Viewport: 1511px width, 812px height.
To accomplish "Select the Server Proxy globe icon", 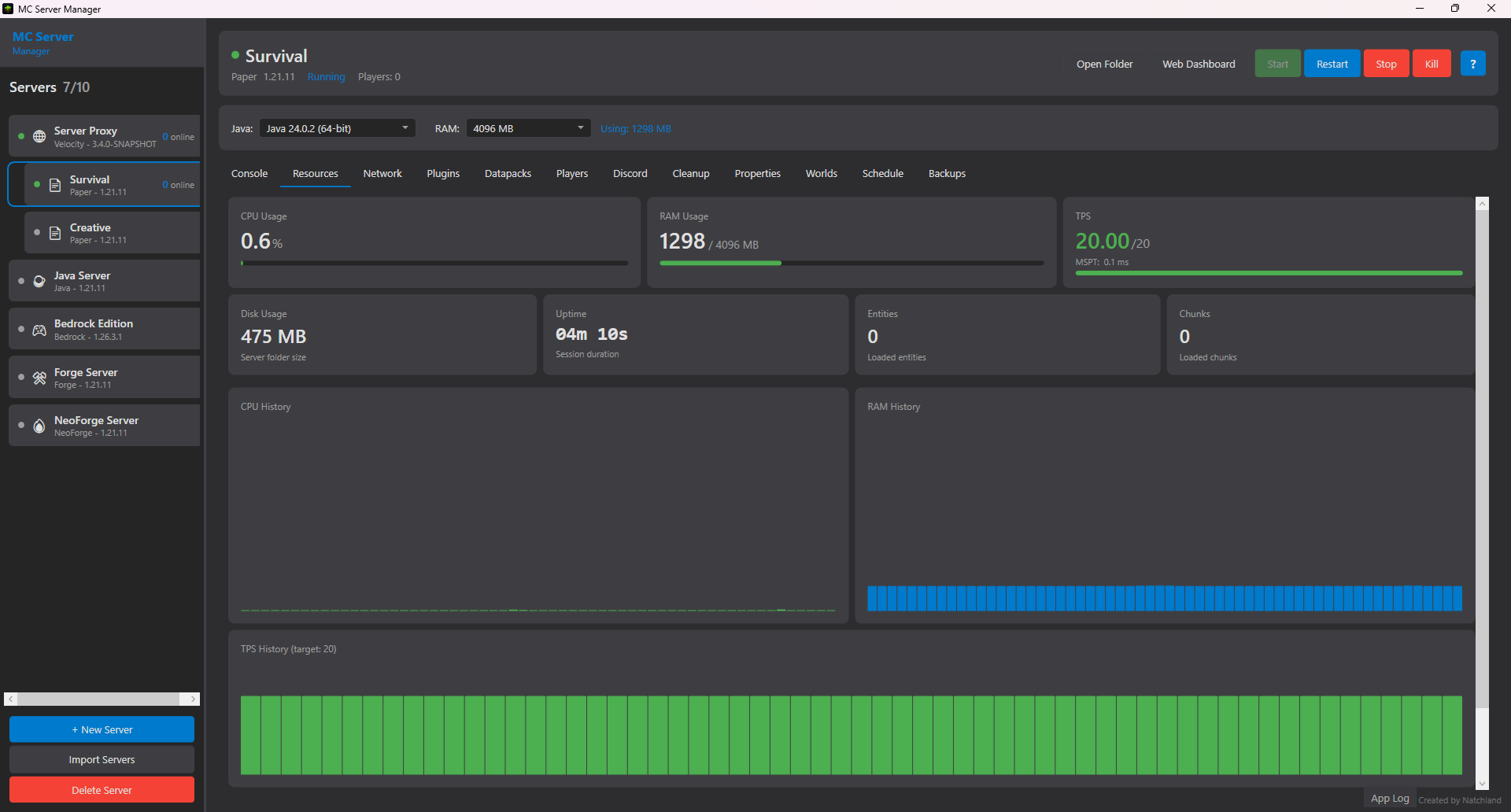I will point(39,136).
